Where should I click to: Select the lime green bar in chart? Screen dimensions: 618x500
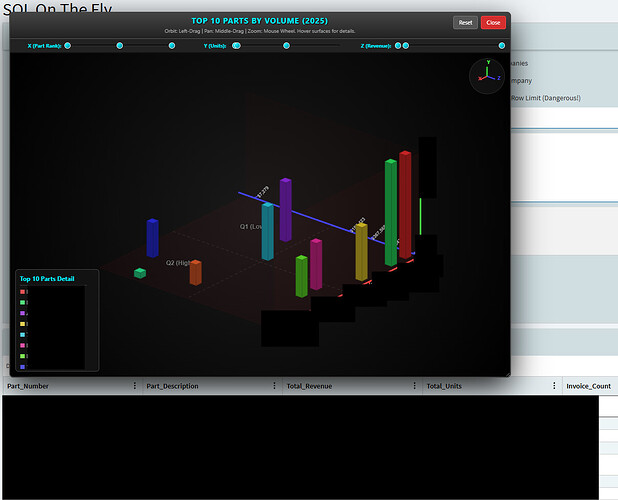point(302,276)
